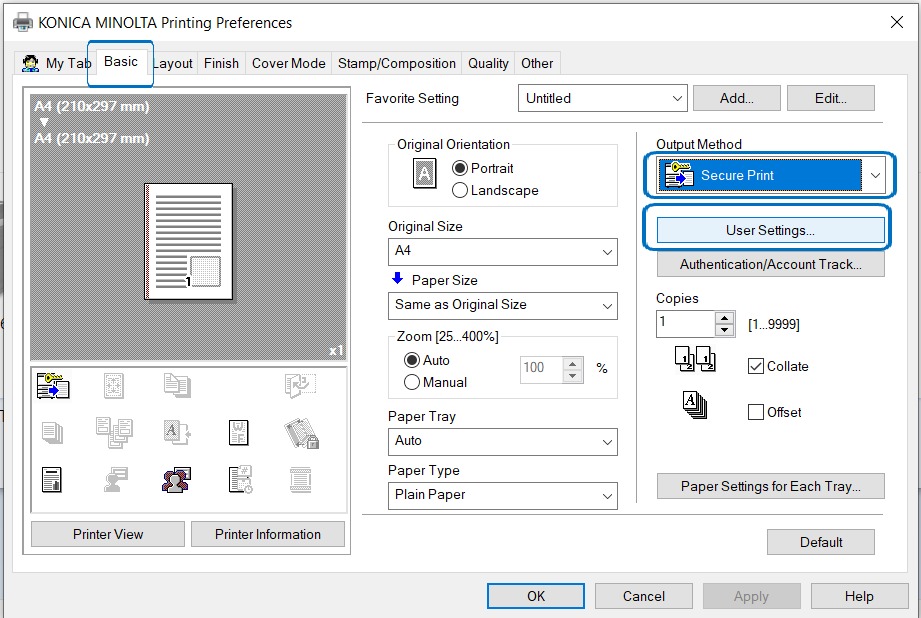Open the Paper Type combo box
This screenshot has height=618, width=921.
[x=502, y=494]
